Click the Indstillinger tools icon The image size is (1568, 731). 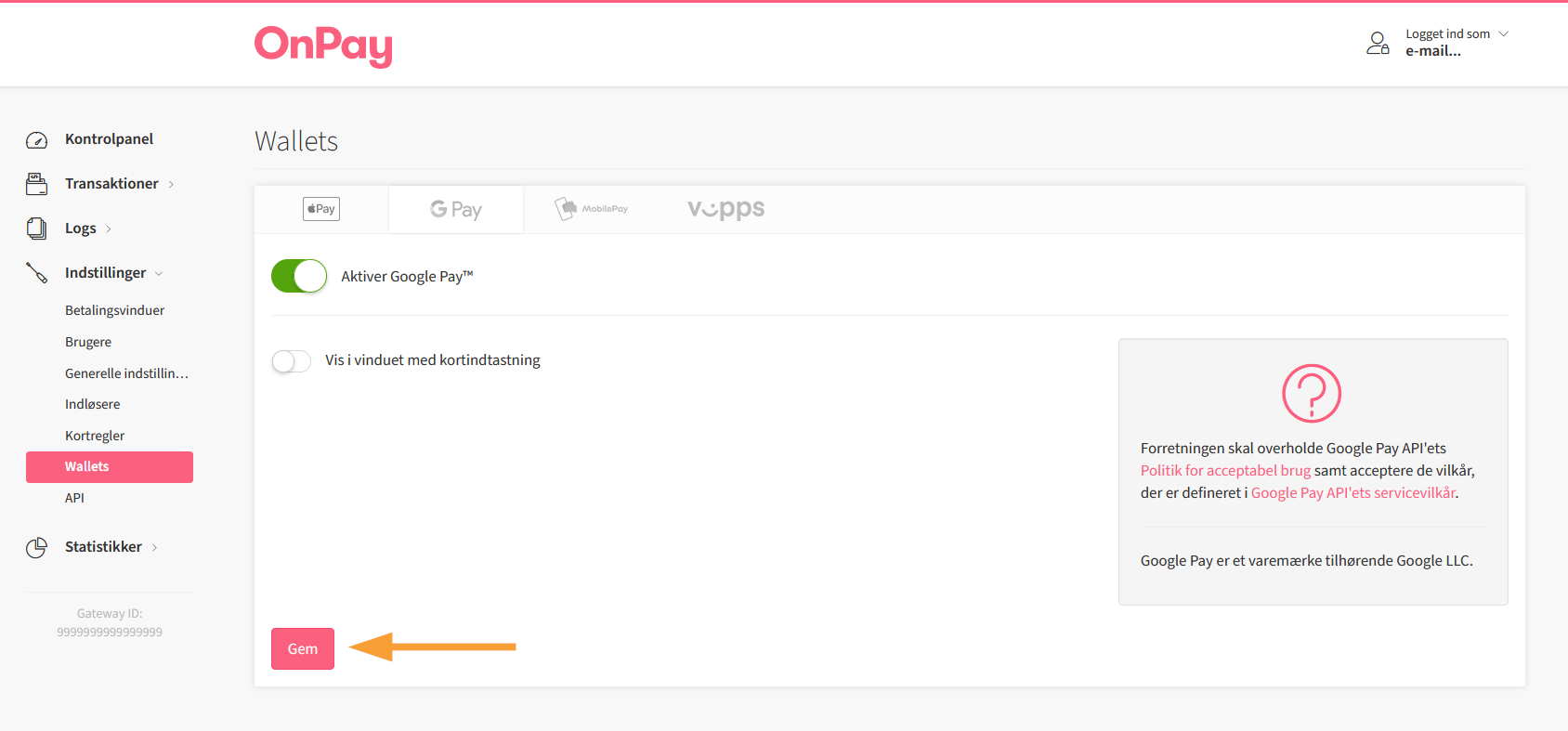tap(36, 273)
